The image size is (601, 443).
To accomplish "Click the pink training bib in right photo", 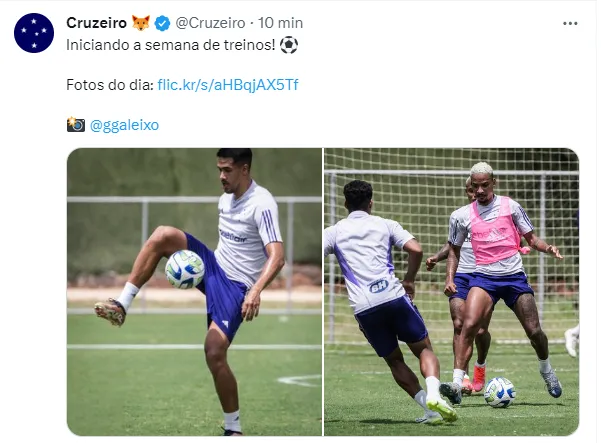I will [x=496, y=231].
